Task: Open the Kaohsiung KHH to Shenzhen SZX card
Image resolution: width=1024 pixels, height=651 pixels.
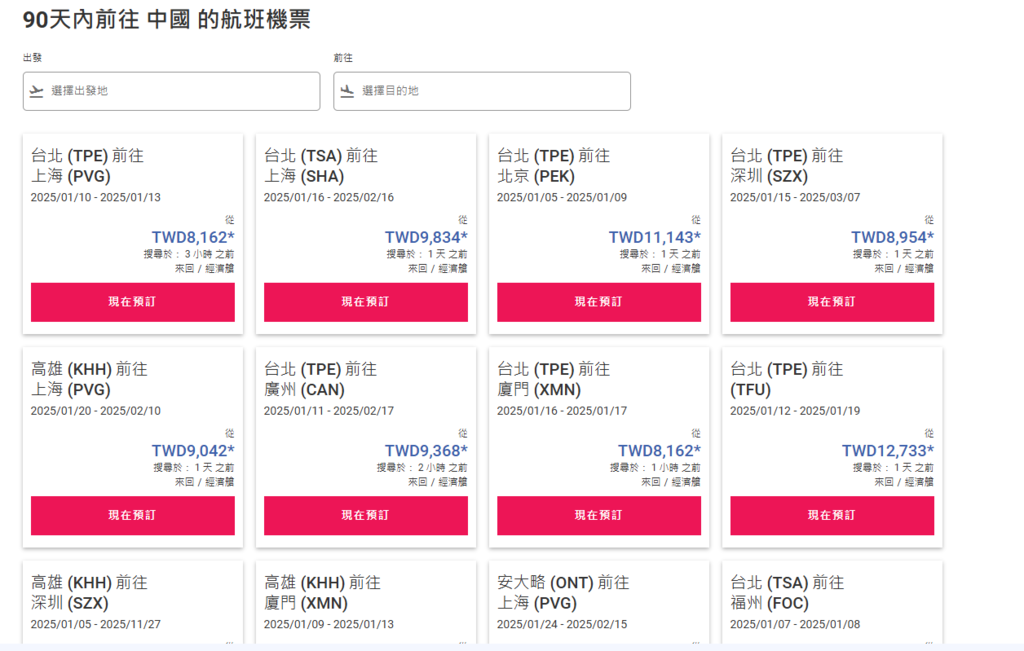Action: (x=133, y=603)
